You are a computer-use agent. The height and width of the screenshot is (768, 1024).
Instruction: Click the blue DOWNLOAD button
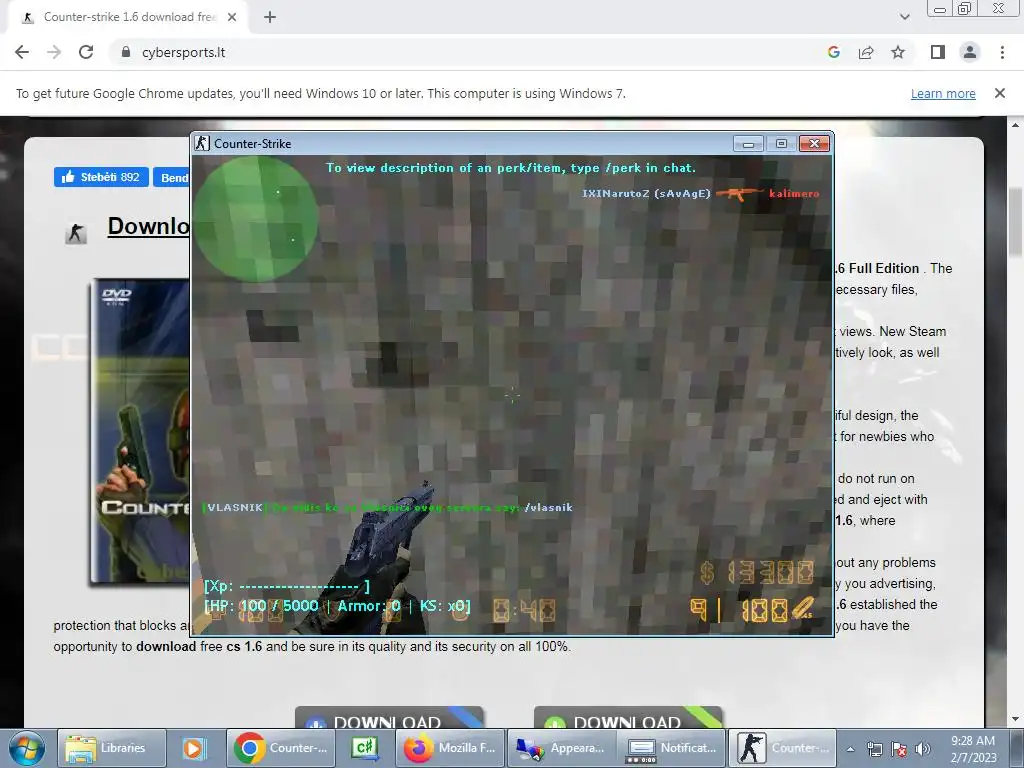(389, 717)
